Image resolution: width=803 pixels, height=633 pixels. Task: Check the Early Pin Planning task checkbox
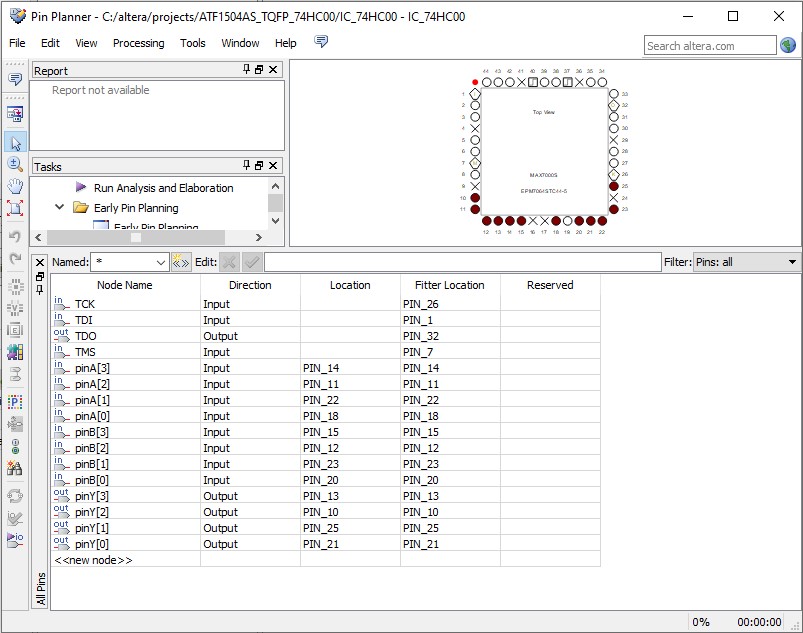point(102,226)
